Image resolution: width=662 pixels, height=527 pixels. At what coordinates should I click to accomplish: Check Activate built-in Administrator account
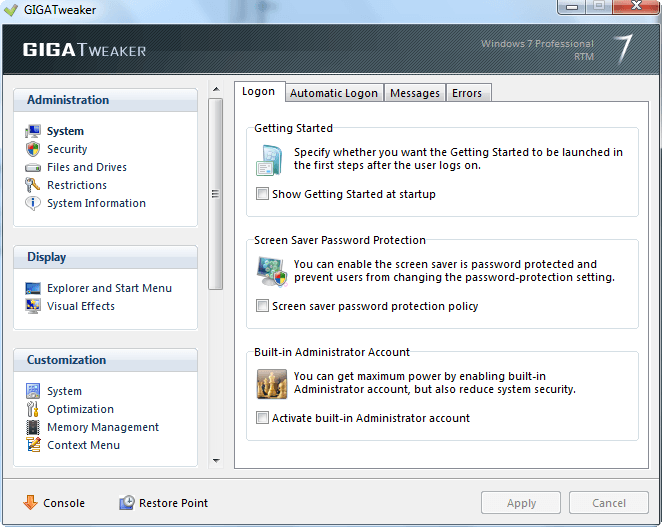[262, 418]
